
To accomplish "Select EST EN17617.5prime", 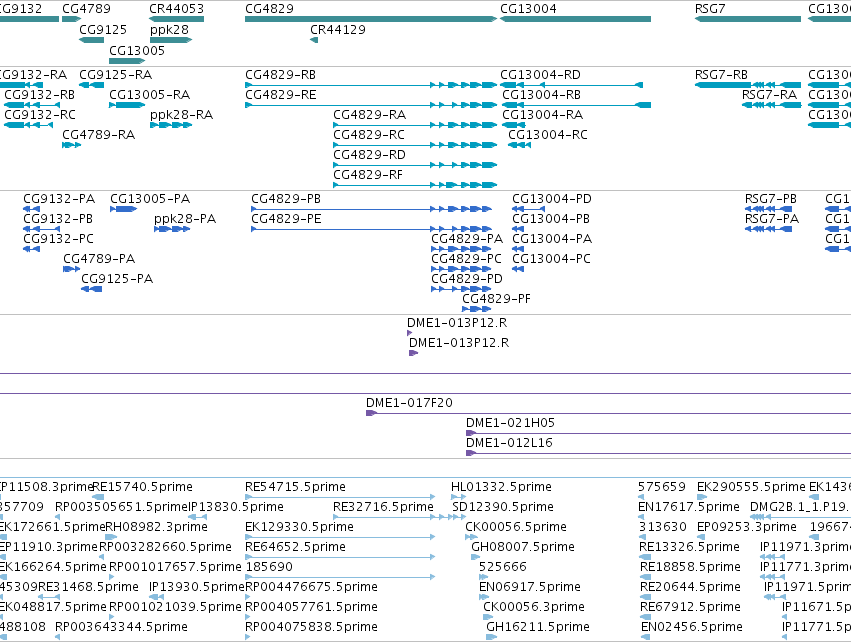I will [x=643, y=517].
